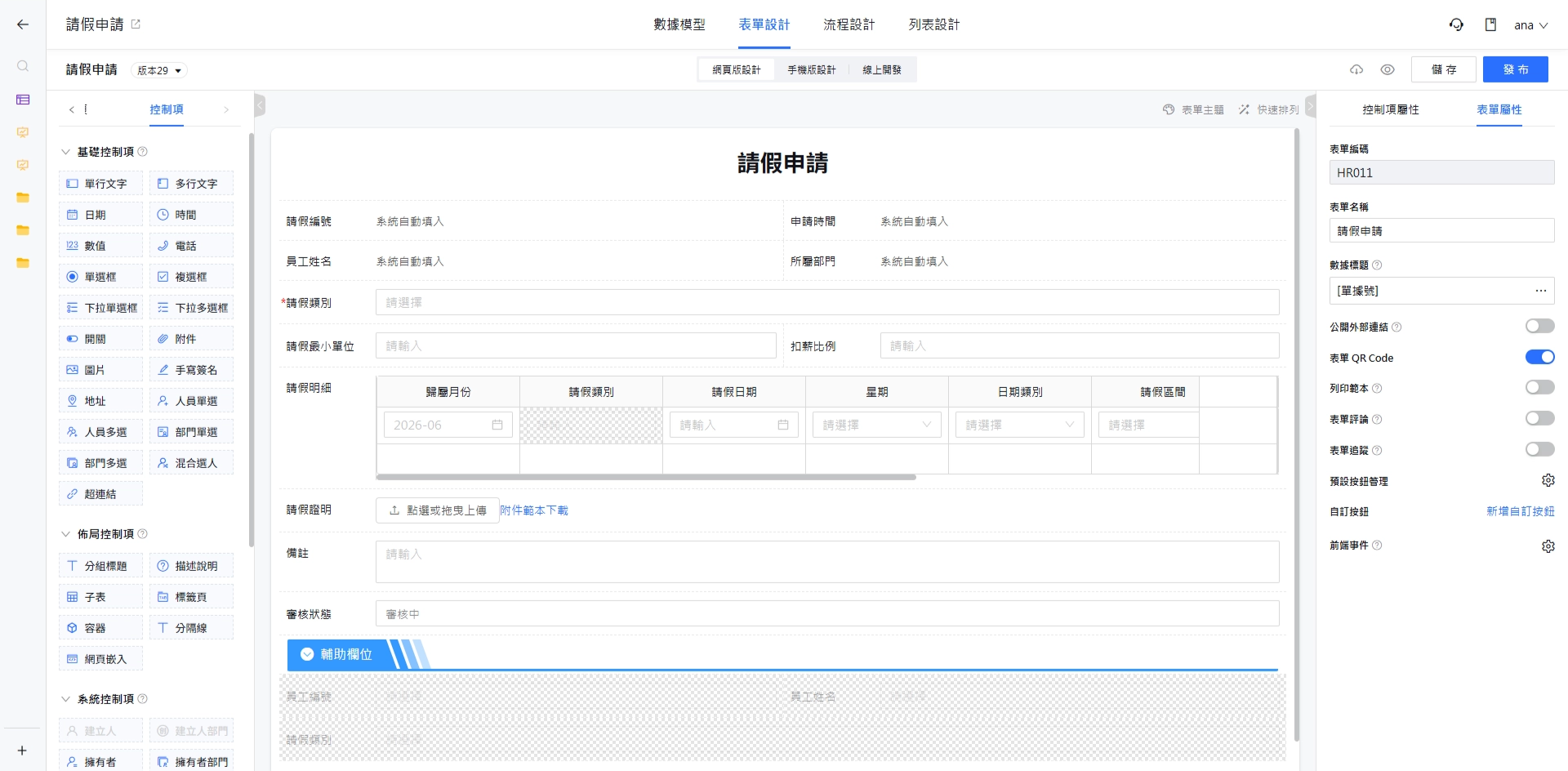Viewport: 1568px width, 771px height.
Task: Select the 數值 control
Action: tap(100, 246)
